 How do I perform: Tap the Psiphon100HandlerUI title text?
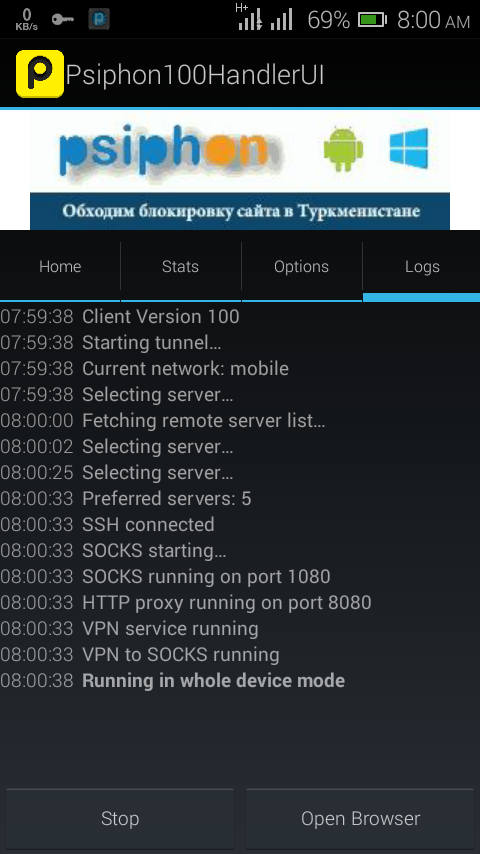[195, 75]
